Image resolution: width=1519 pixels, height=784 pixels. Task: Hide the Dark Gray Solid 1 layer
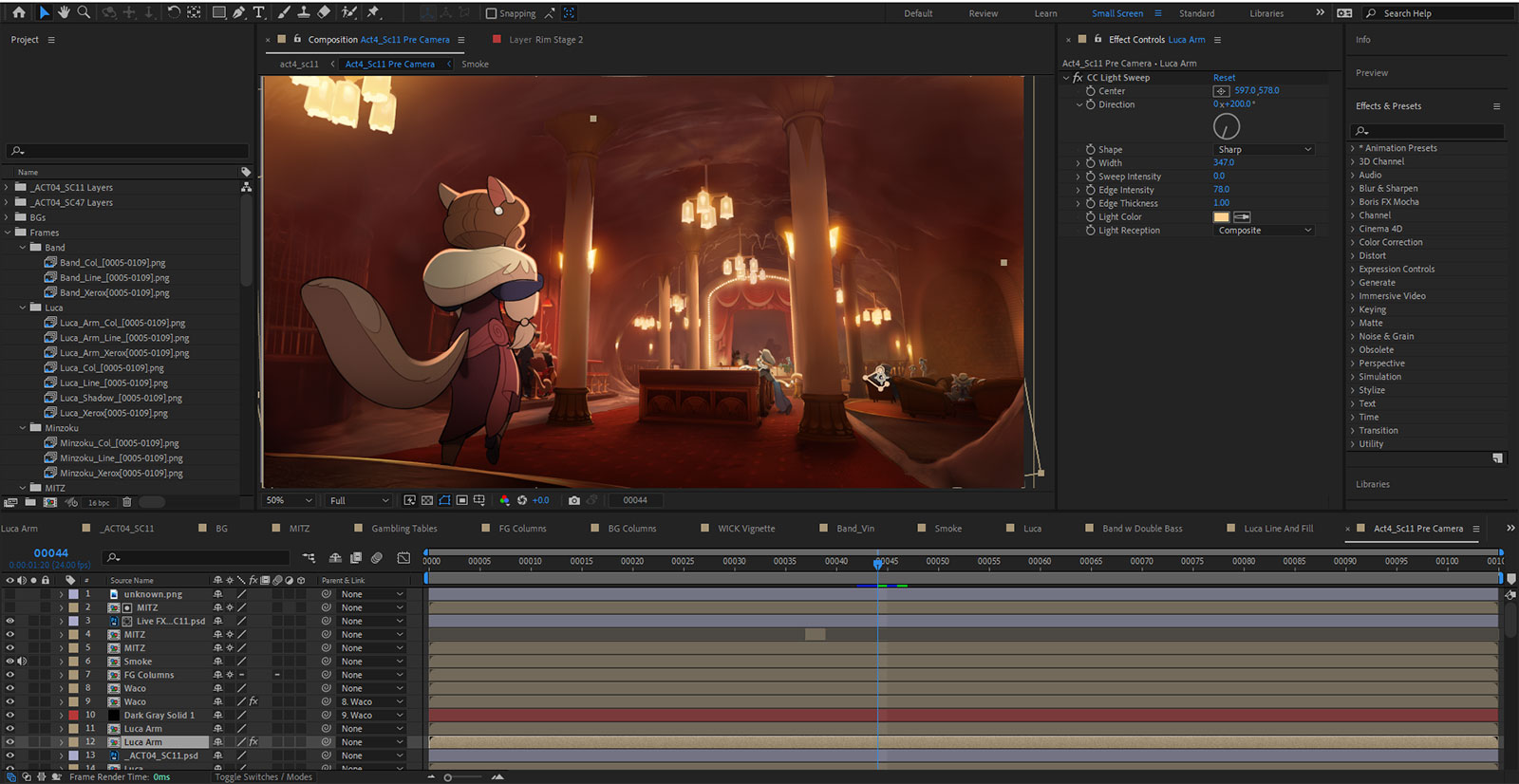9,716
